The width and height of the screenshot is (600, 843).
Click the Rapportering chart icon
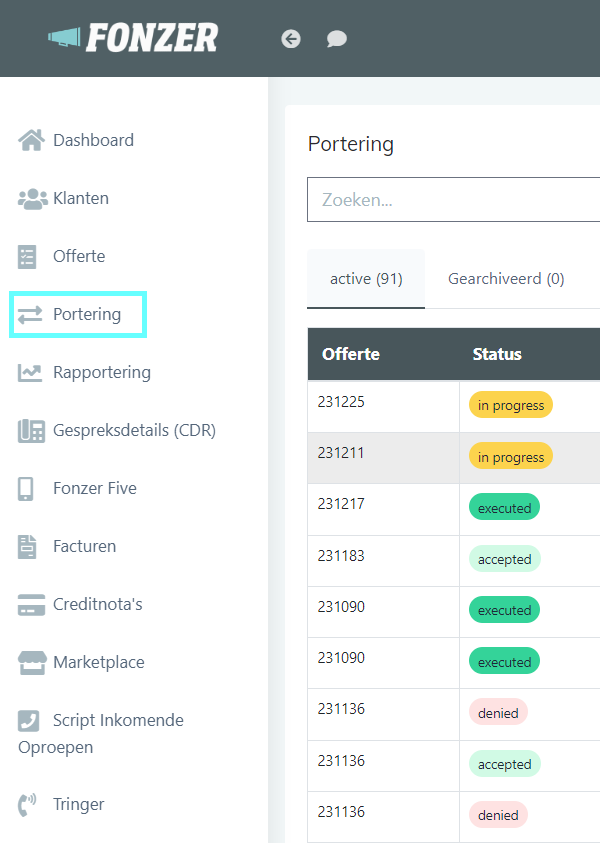pyautogui.click(x=30, y=373)
